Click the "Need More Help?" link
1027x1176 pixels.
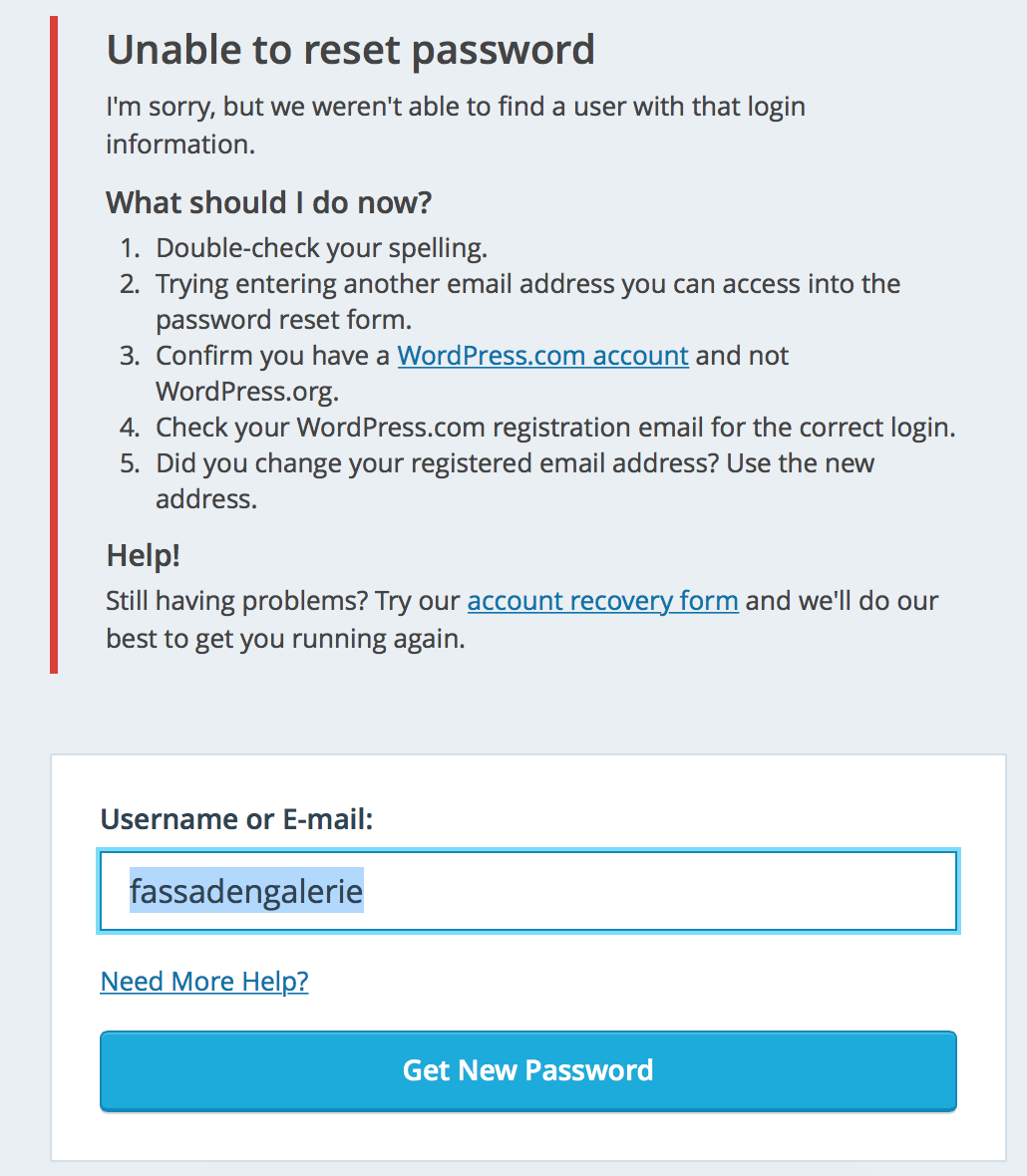[204, 982]
